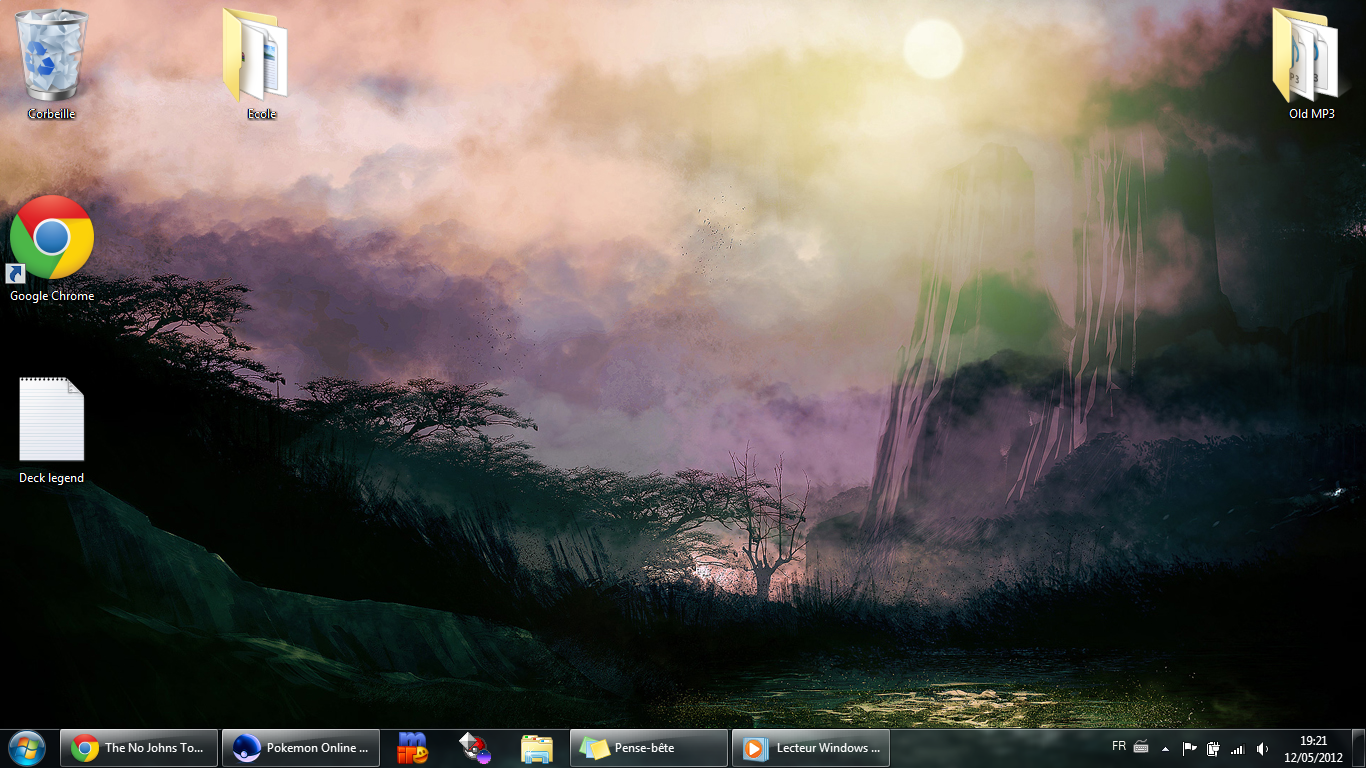Click the Deck legend file label

tap(52, 478)
